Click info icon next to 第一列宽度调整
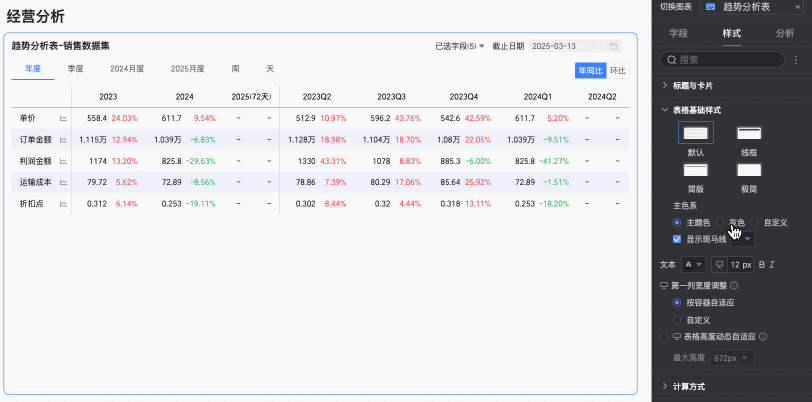The image size is (812, 402). [734, 285]
